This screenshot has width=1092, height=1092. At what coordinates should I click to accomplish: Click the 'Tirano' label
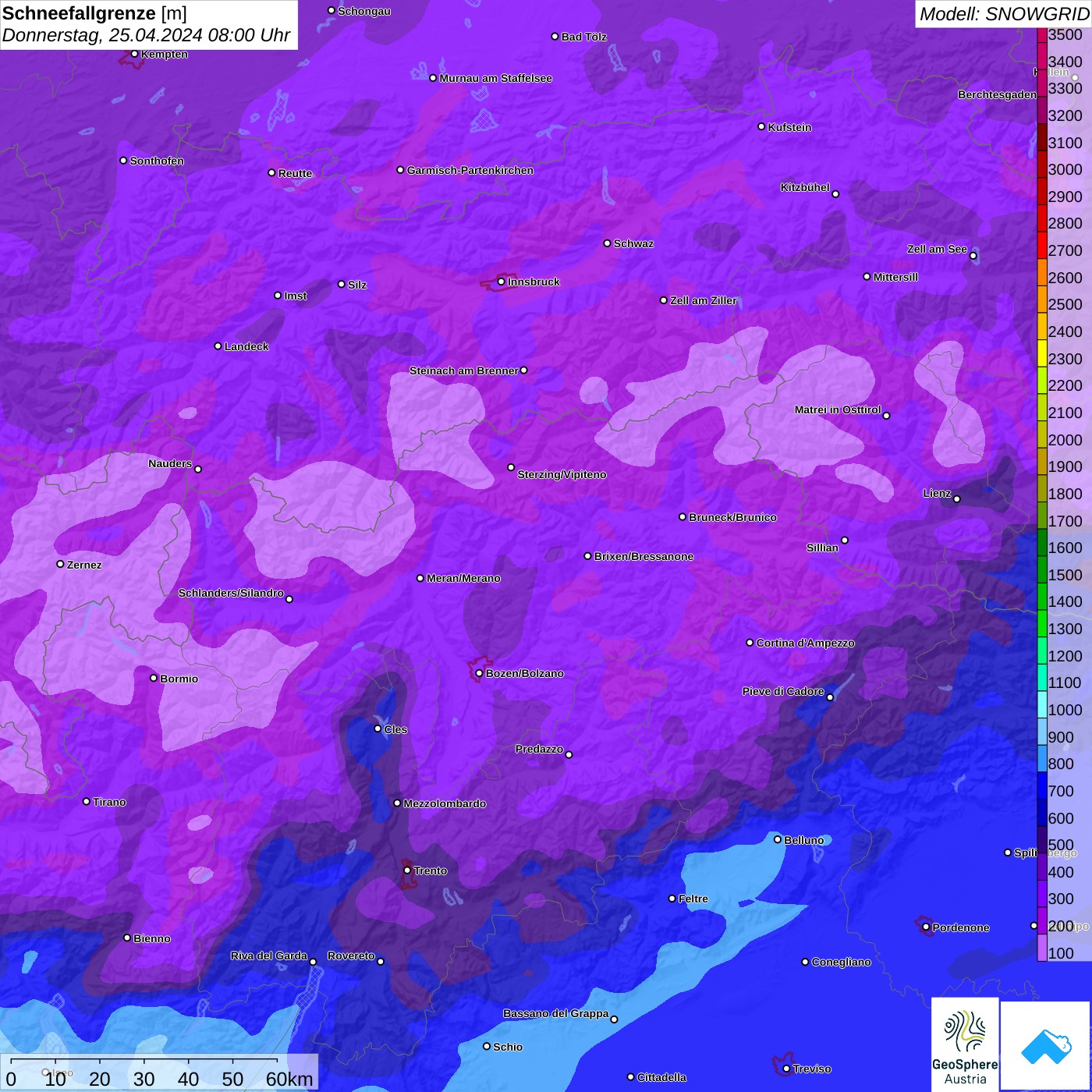click(x=109, y=802)
